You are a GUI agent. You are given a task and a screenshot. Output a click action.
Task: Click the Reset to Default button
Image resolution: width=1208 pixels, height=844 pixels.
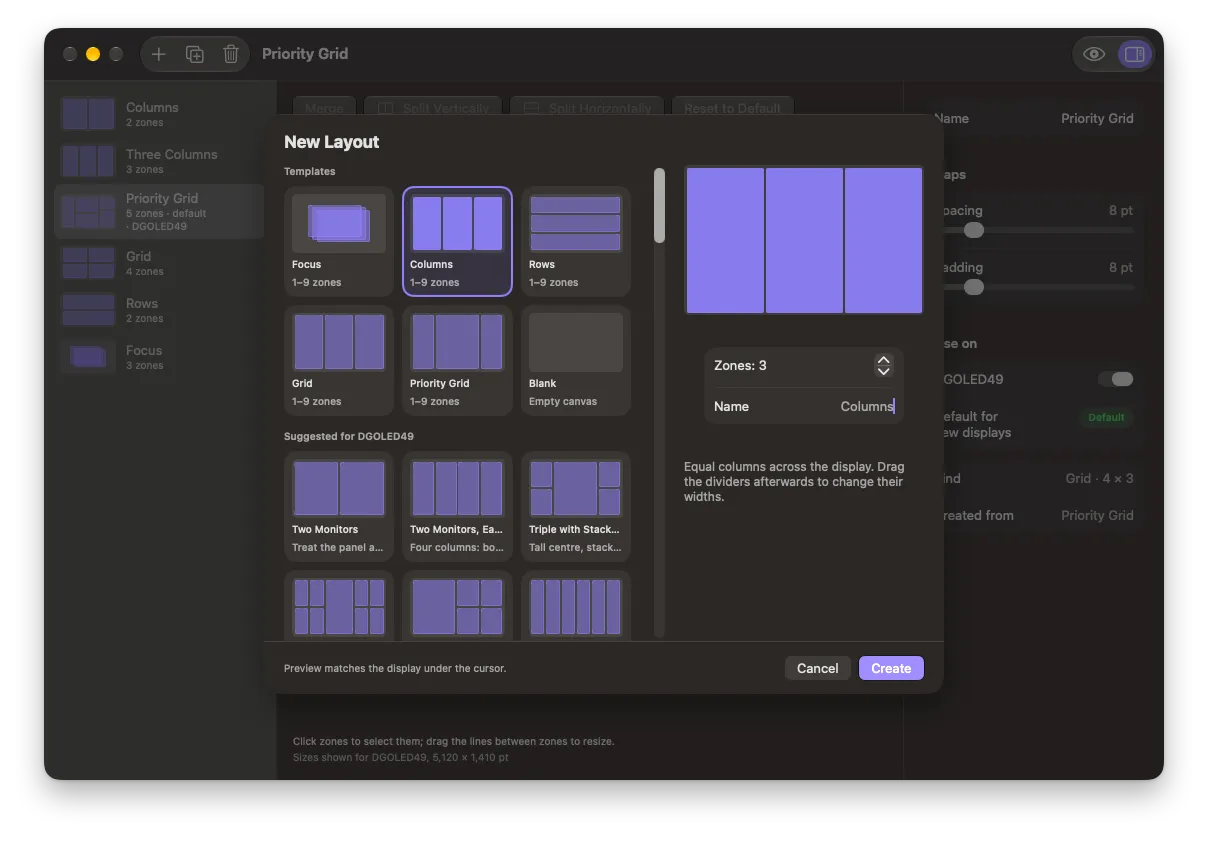pyautogui.click(x=733, y=108)
